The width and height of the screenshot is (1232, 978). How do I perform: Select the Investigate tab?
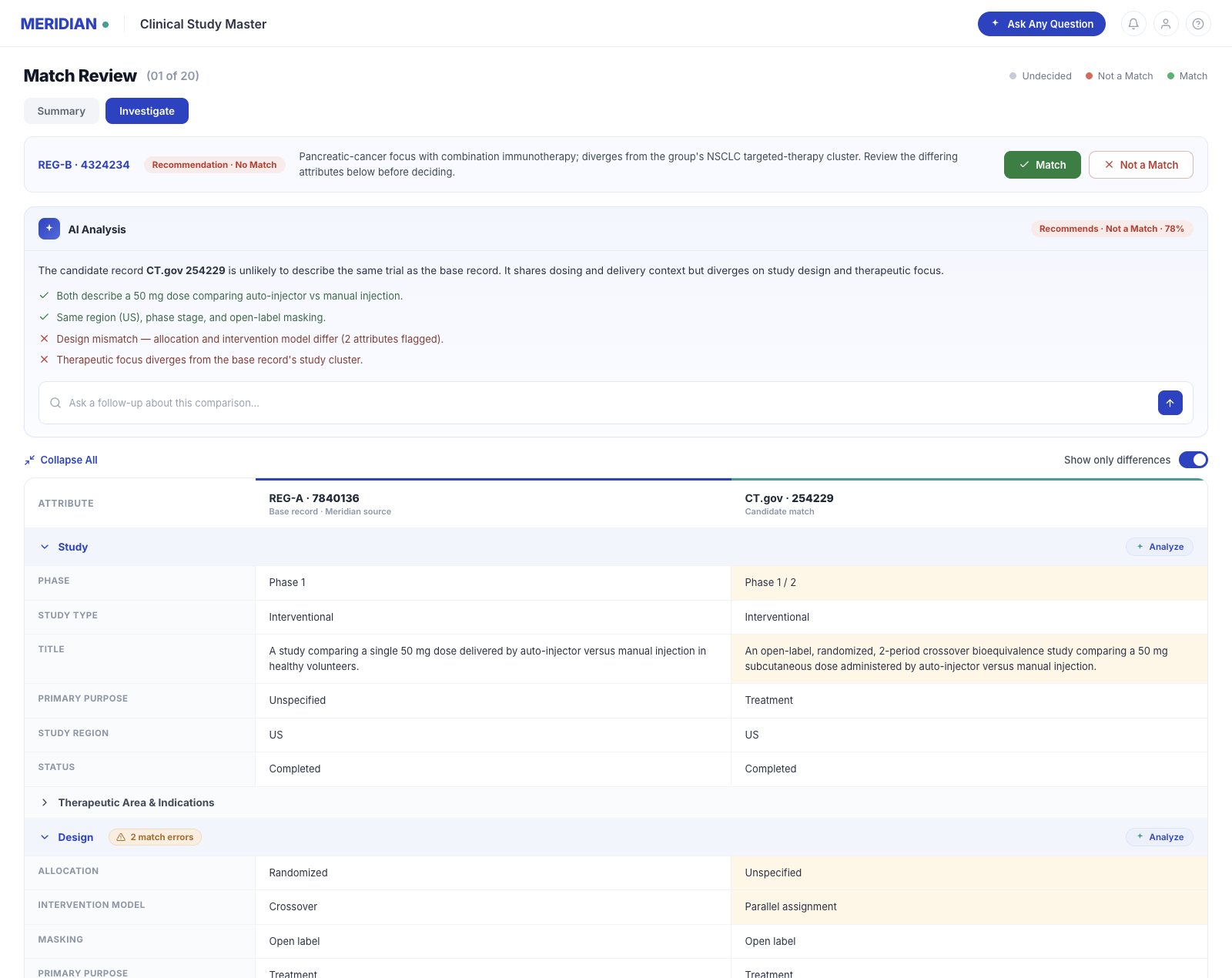pos(147,111)
